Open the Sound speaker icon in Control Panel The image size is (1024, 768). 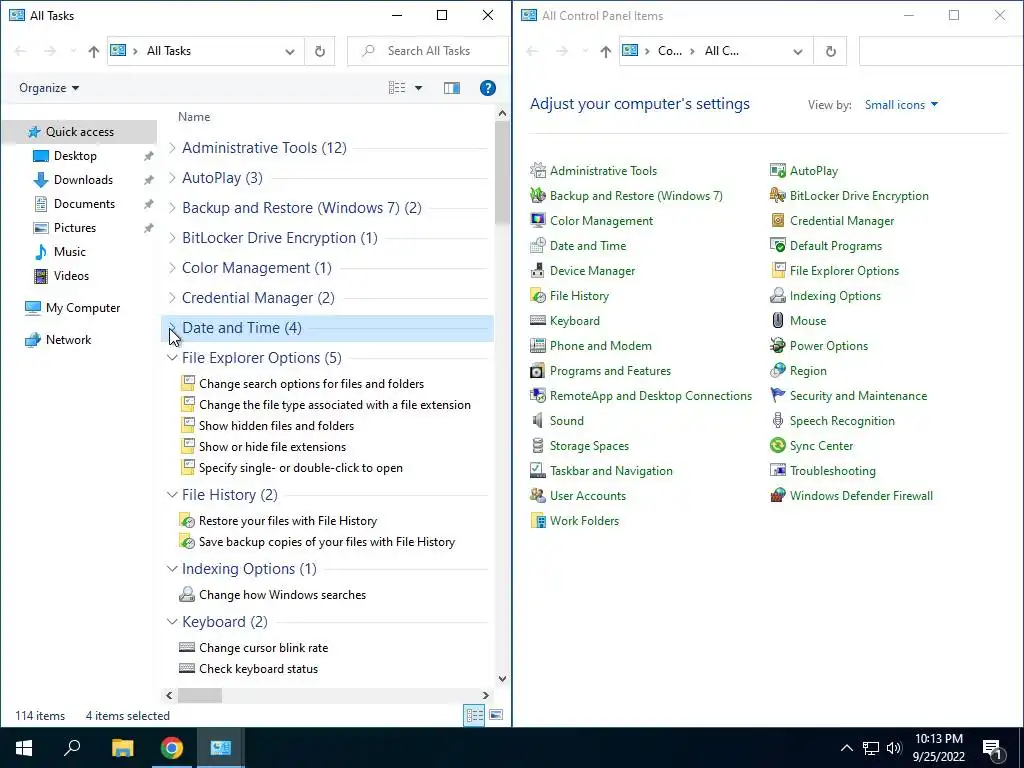tap(537, 421)
